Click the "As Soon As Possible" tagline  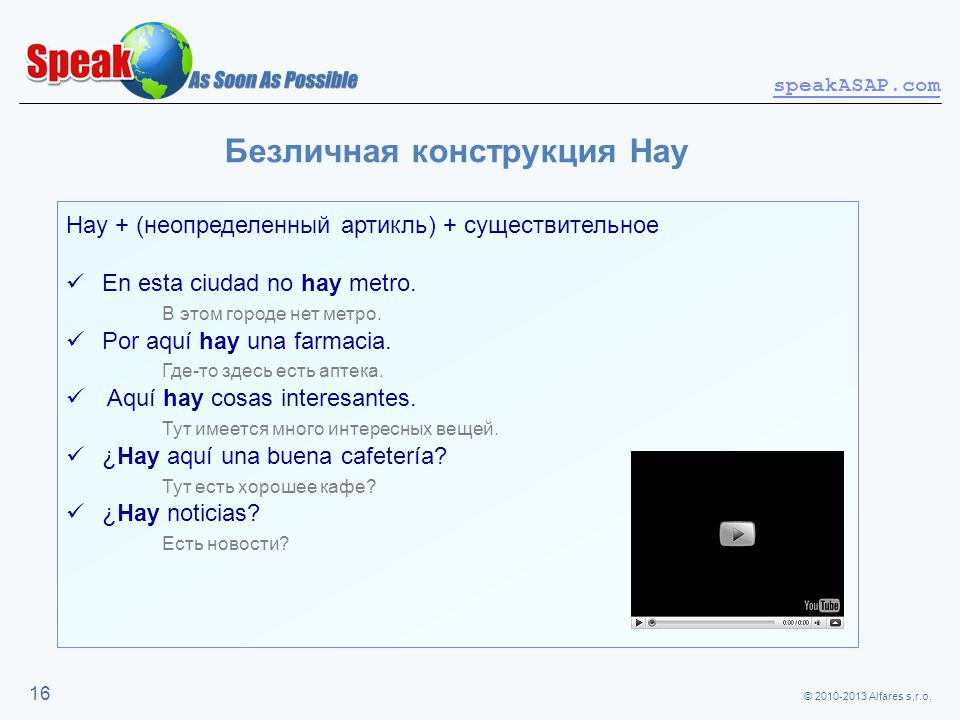click(x=273, y=80)
